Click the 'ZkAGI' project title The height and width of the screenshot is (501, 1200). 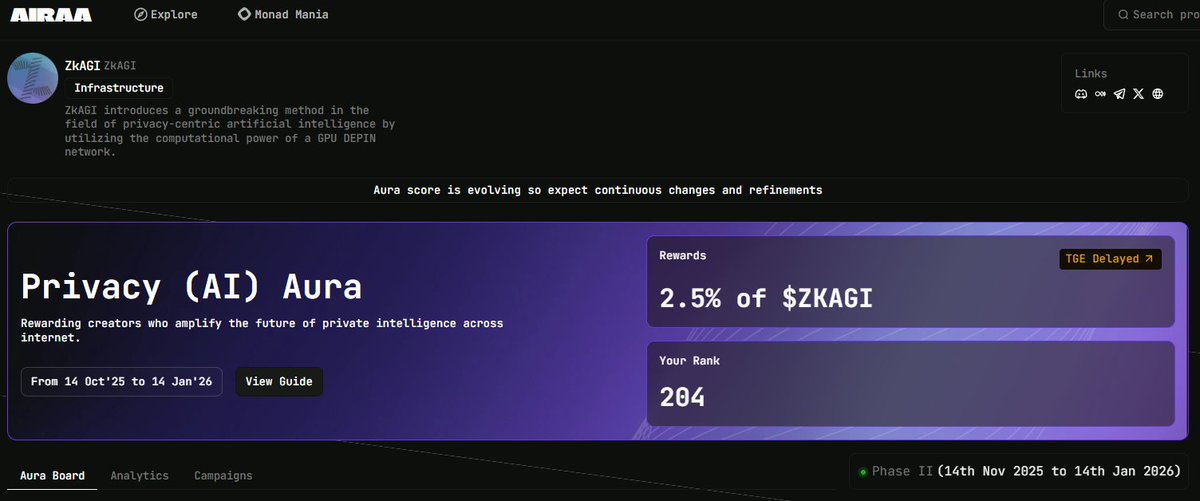82,65
